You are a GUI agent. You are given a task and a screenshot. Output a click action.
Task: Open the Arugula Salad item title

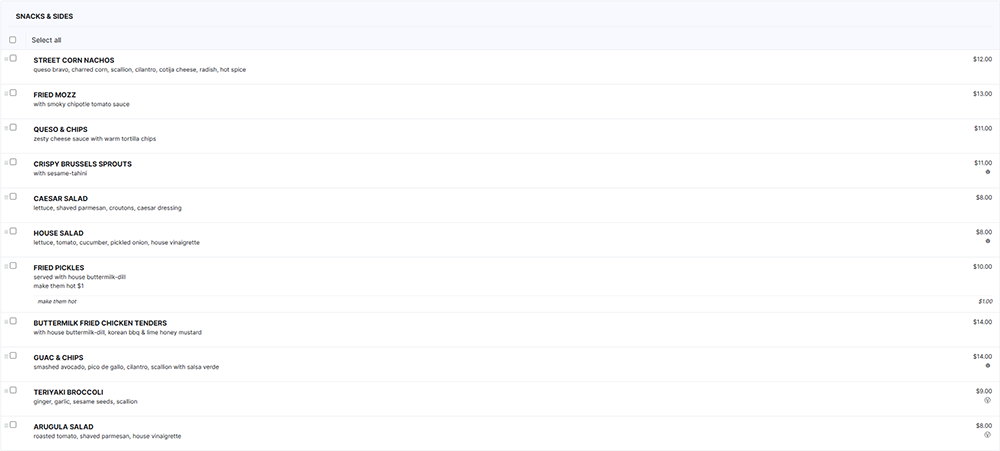coord(63,427)
